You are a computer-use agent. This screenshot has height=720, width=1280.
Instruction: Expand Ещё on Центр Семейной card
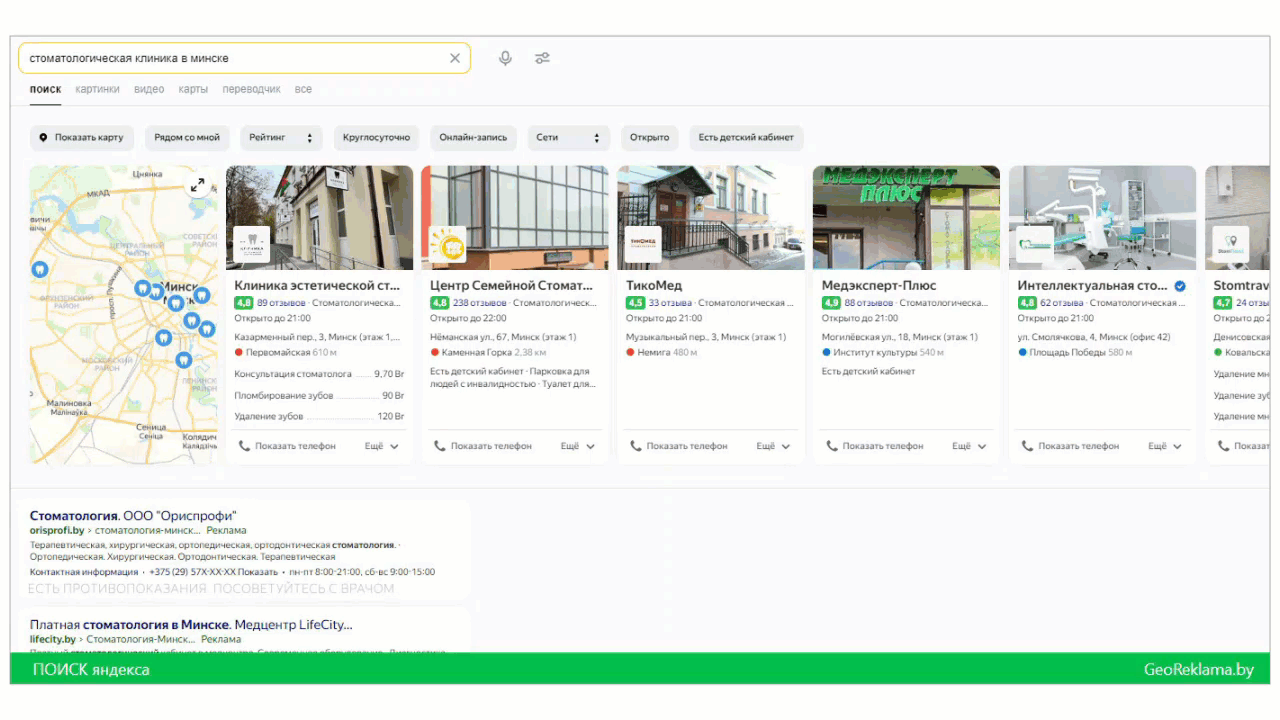pyautogui.click(x=578, y=446)
